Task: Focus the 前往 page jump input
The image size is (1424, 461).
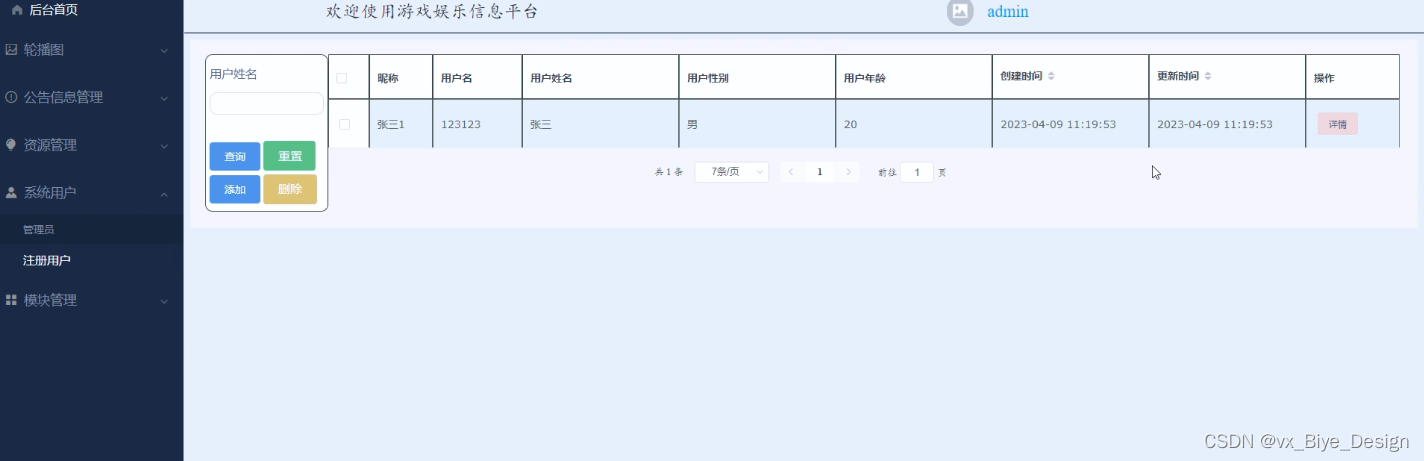Action: (917, 172)
